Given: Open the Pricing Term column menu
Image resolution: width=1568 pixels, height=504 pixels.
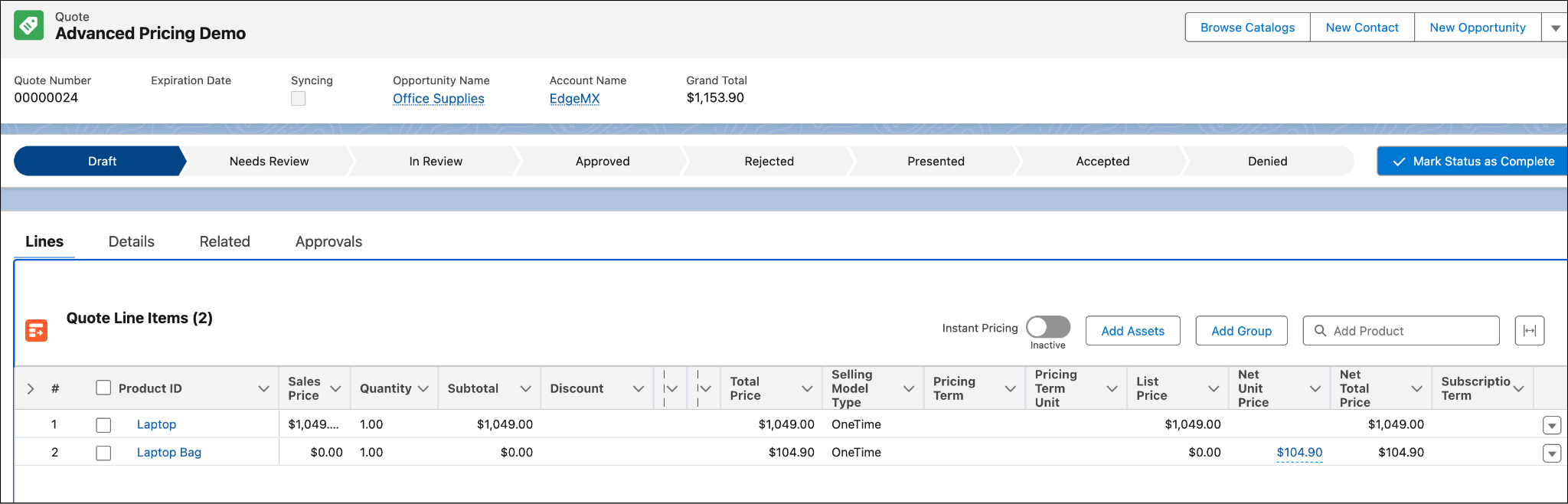Looking at the screenshot, I should tap(1010, 388).
